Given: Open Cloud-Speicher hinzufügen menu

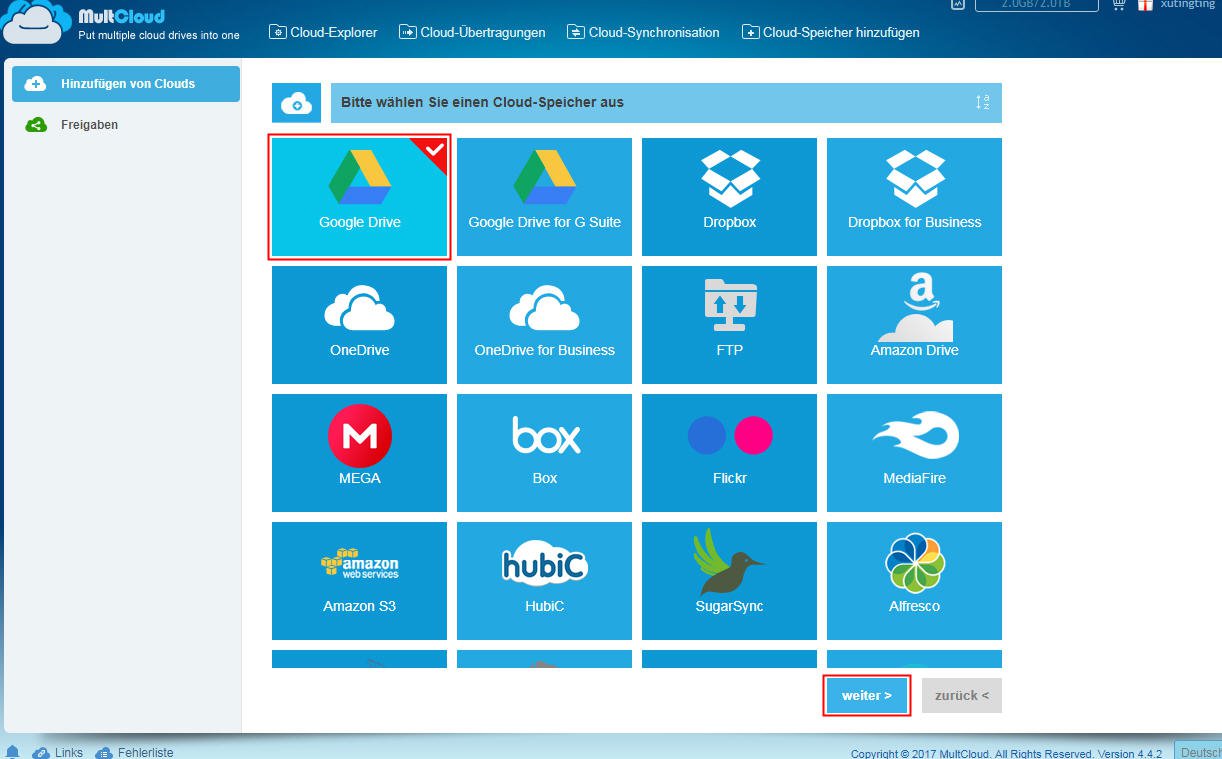Looking at the screenshot, I should [x=831, y=32].
